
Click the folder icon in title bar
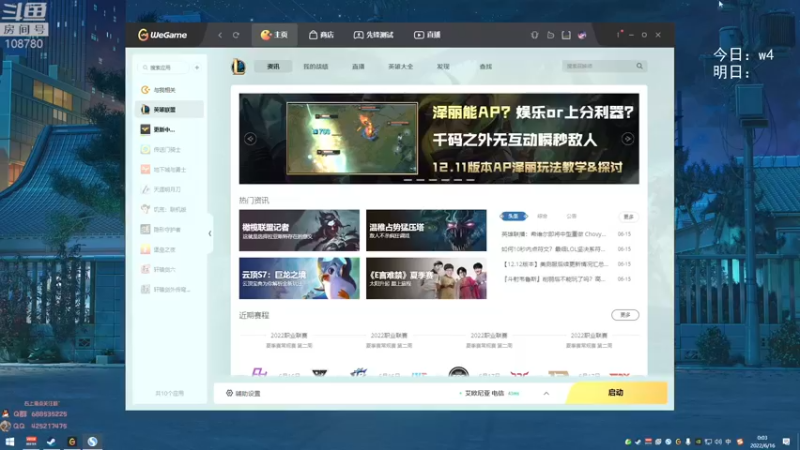(x=550, y=35)
